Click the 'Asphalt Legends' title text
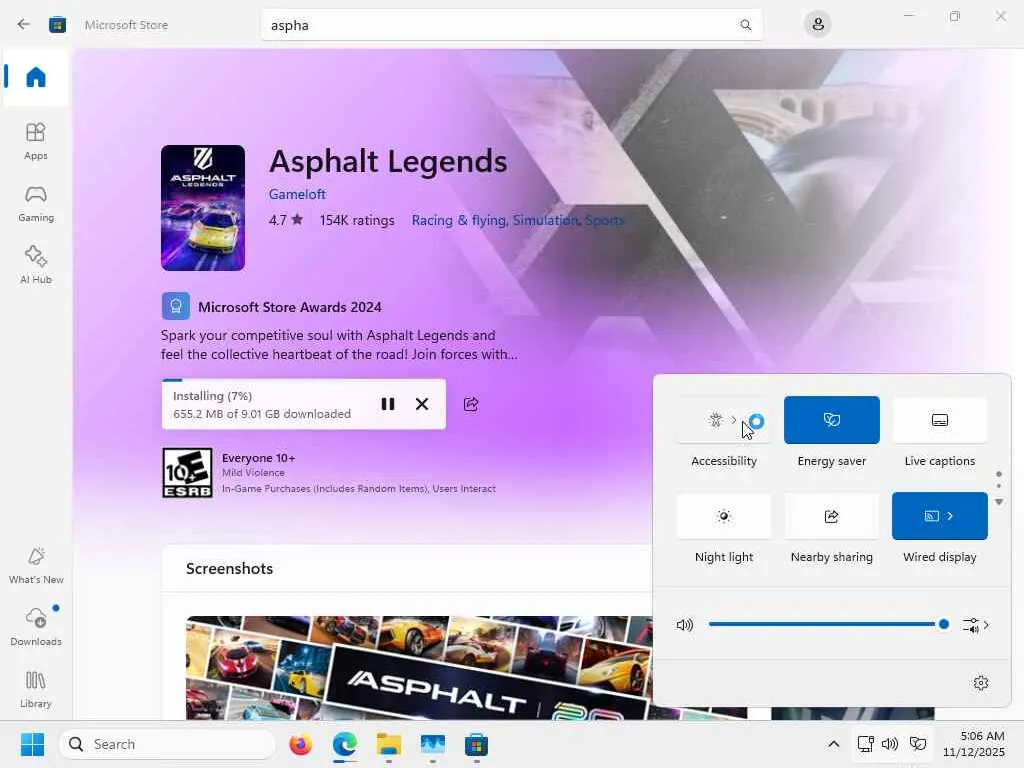The width and height of the screenshot is (1024, 768). tap(388, 161)
